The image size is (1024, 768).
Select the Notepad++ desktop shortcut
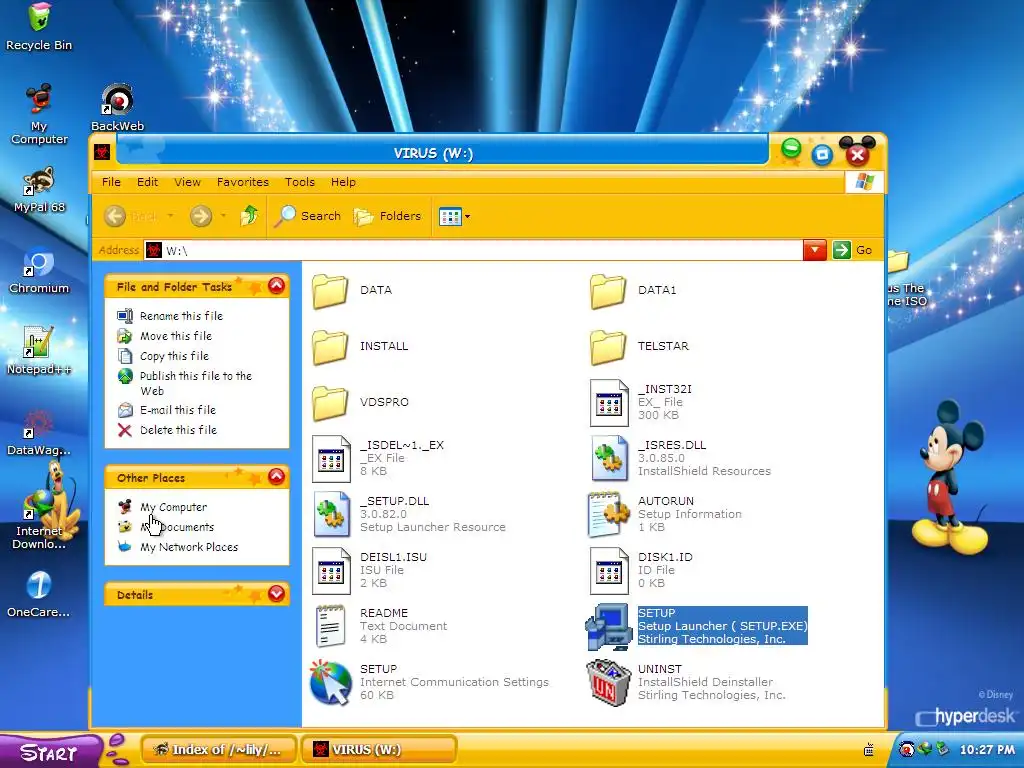39,351
